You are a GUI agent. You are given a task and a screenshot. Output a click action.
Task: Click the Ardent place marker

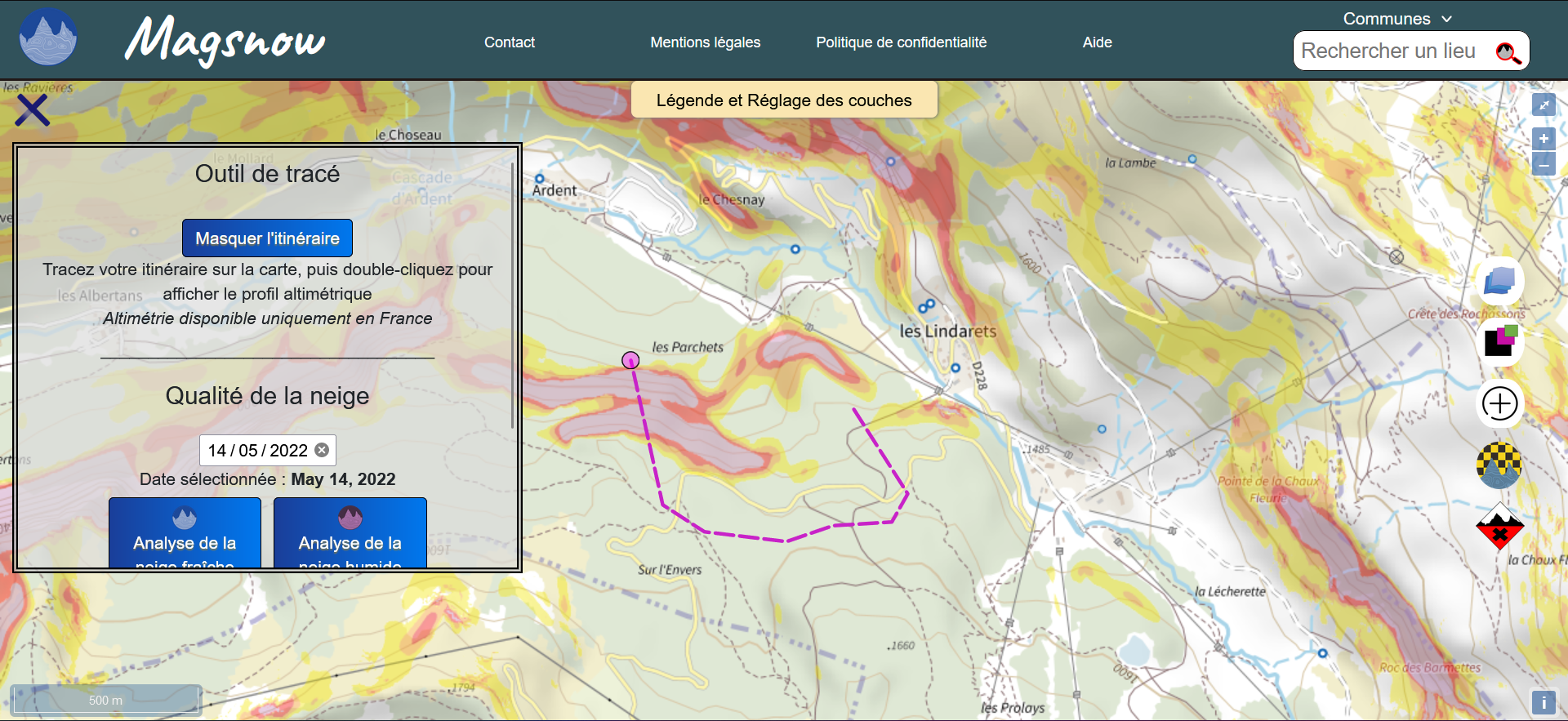pyautogui.click(x=540, y=179)
